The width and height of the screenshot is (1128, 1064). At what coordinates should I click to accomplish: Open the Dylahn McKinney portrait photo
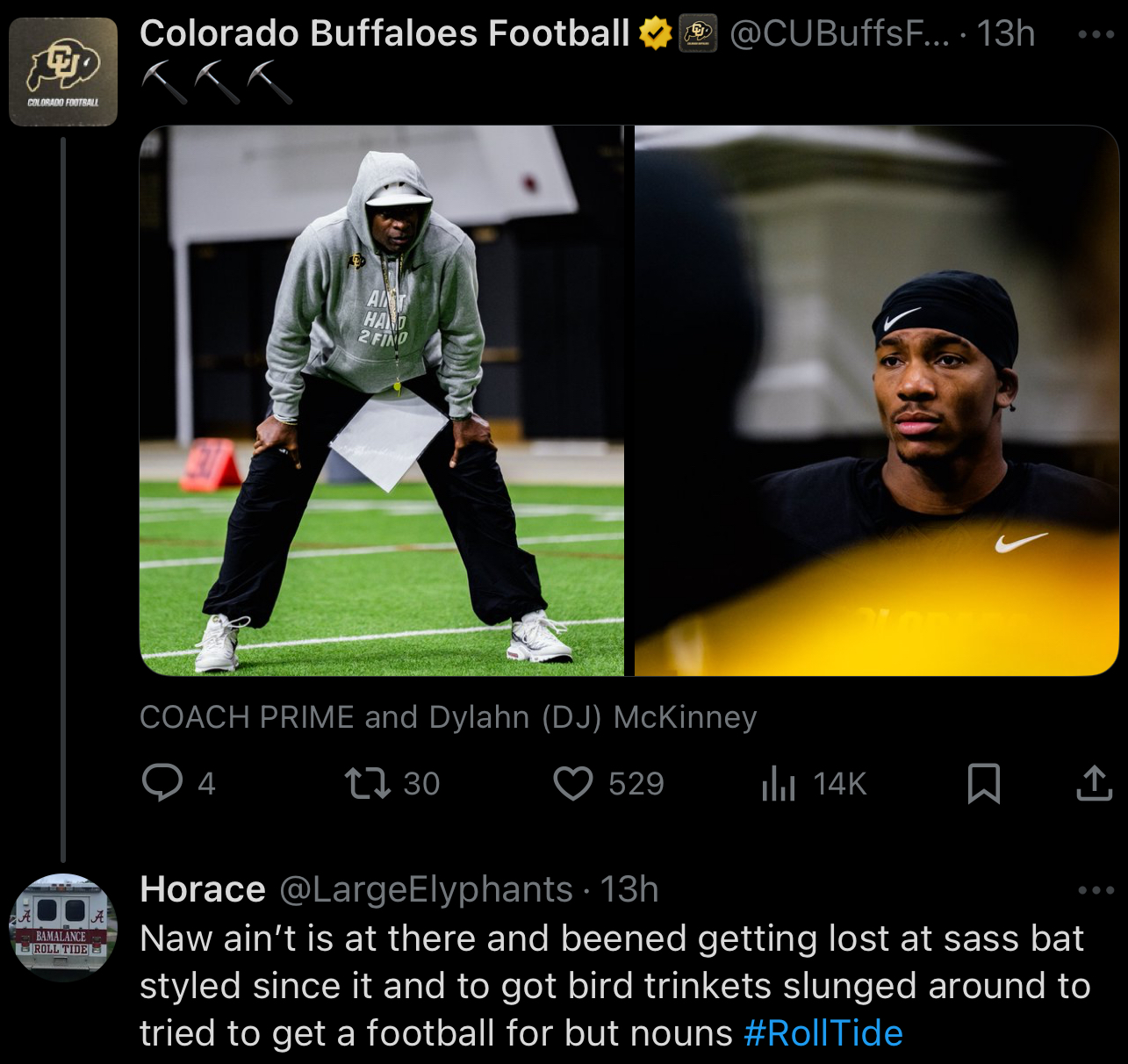click(x=876, y=400)
